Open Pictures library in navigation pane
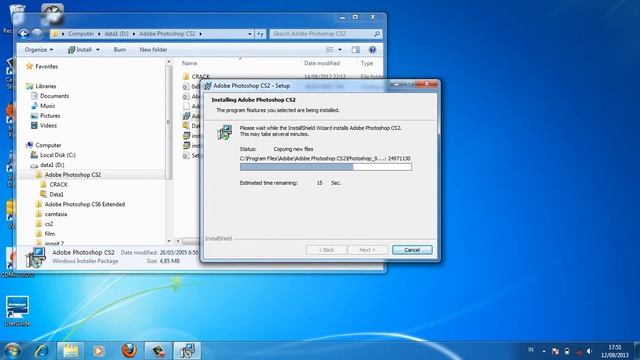640x360 pixels. click(50, 116)
